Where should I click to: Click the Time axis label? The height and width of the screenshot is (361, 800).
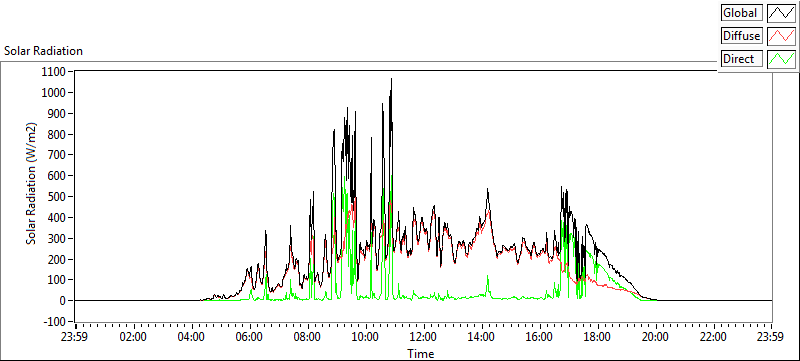coord(421,353)
